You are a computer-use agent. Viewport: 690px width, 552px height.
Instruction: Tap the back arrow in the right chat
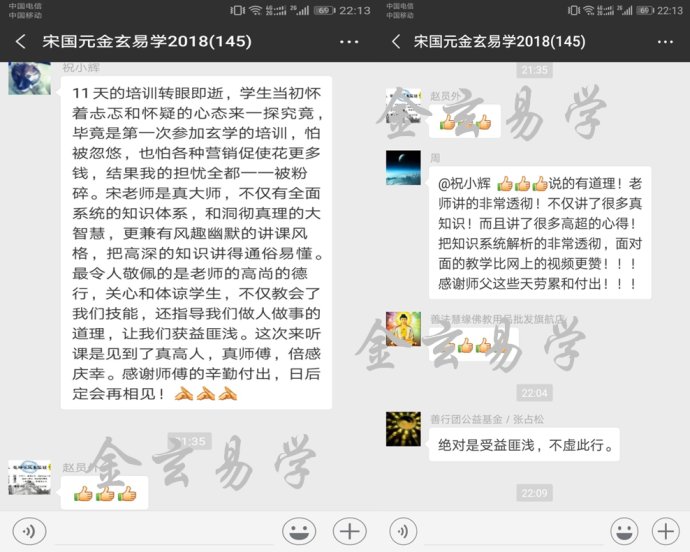tap(395, 42)
